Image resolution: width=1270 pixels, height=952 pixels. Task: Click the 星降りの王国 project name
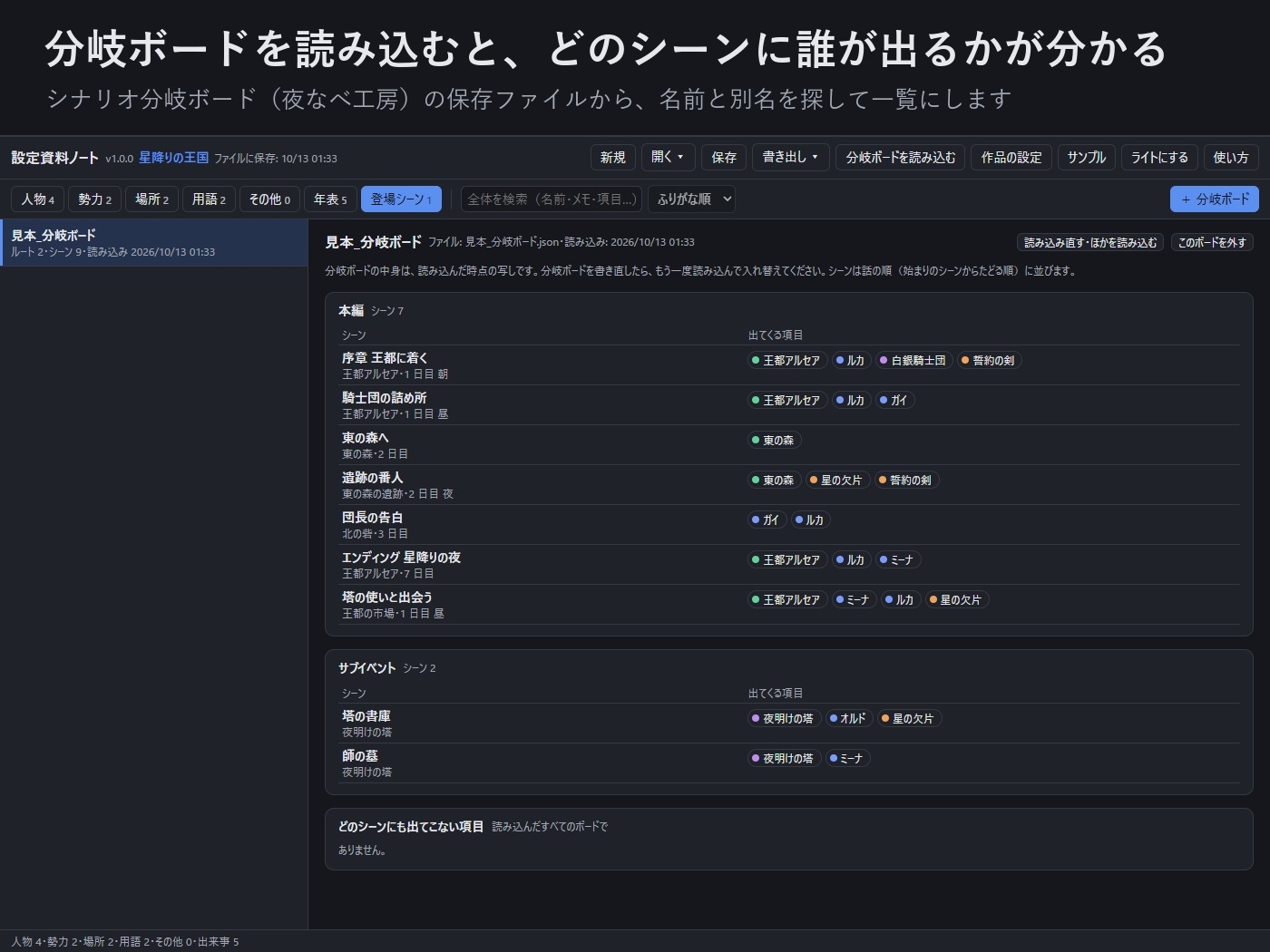pyautogui.click(x=173, y=158)
